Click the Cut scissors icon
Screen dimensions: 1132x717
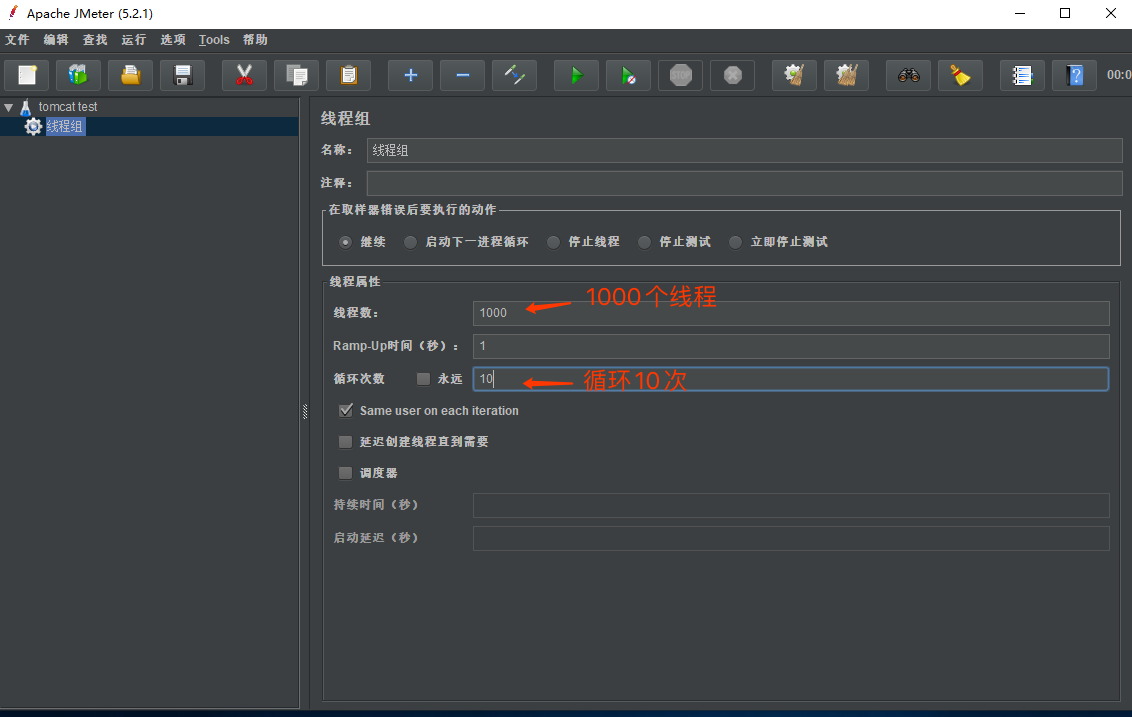click(x=244, y=75)
